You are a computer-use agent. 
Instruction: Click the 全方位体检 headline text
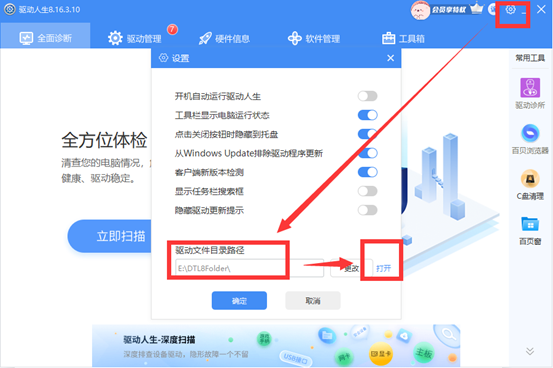click(x=104, y=140)
